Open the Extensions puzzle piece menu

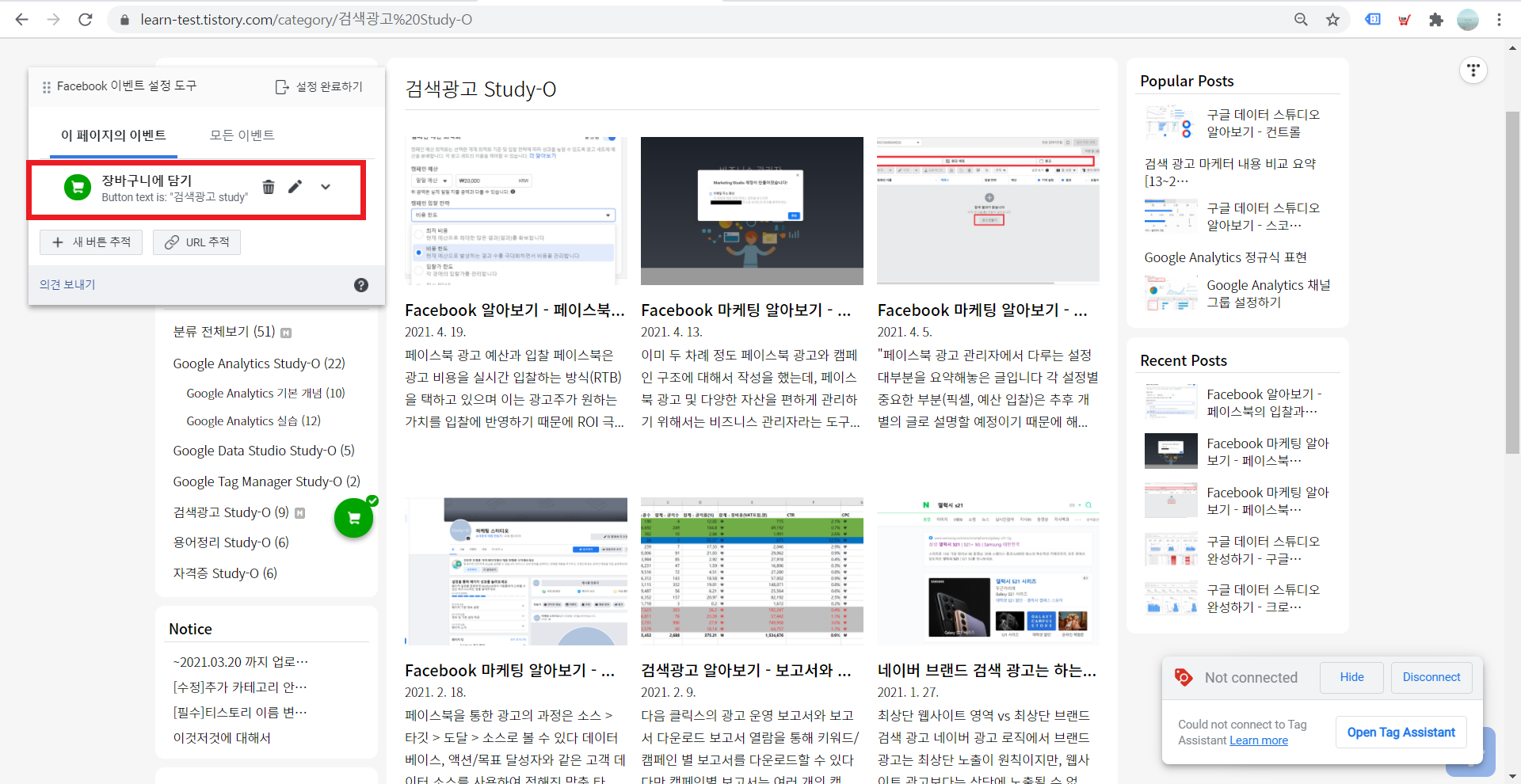1435,20
